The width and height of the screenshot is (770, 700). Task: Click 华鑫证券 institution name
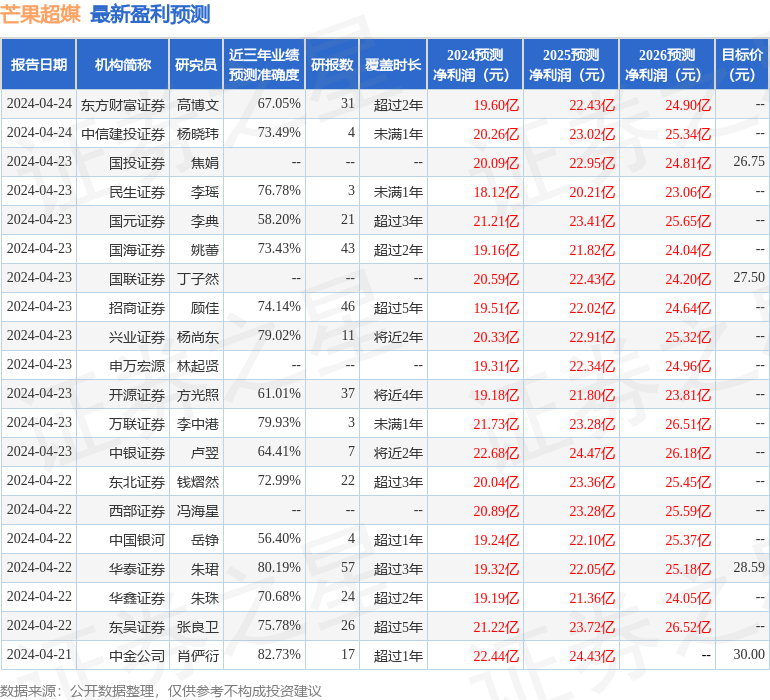(x=137, y=598)
